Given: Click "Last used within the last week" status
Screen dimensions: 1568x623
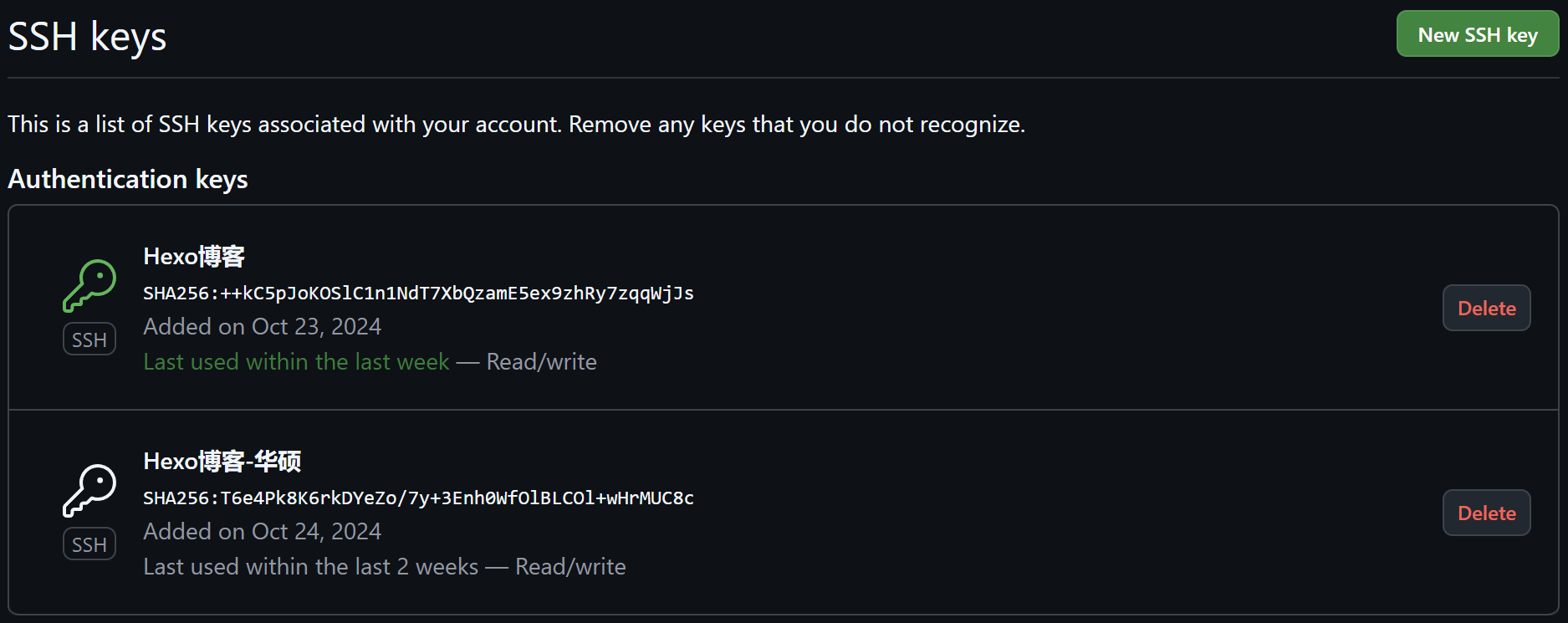Looking at the screenshot, I should [x=296, y=361].
